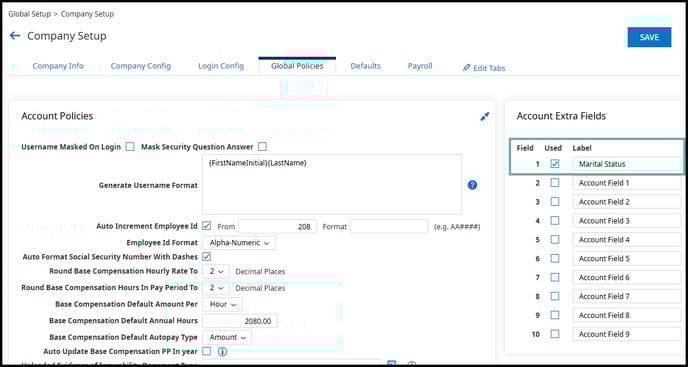
Task: Edit the Account Field 1 label
Action: [627, 183]
